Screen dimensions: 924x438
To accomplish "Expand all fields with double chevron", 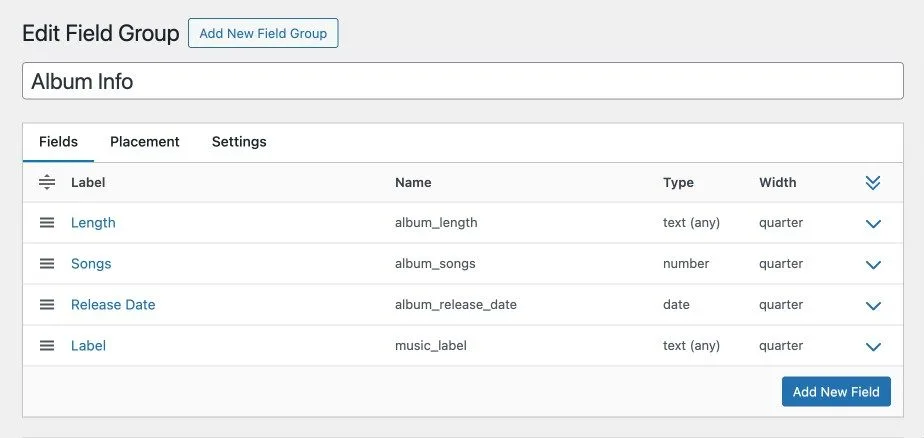I will pos(873,183).
